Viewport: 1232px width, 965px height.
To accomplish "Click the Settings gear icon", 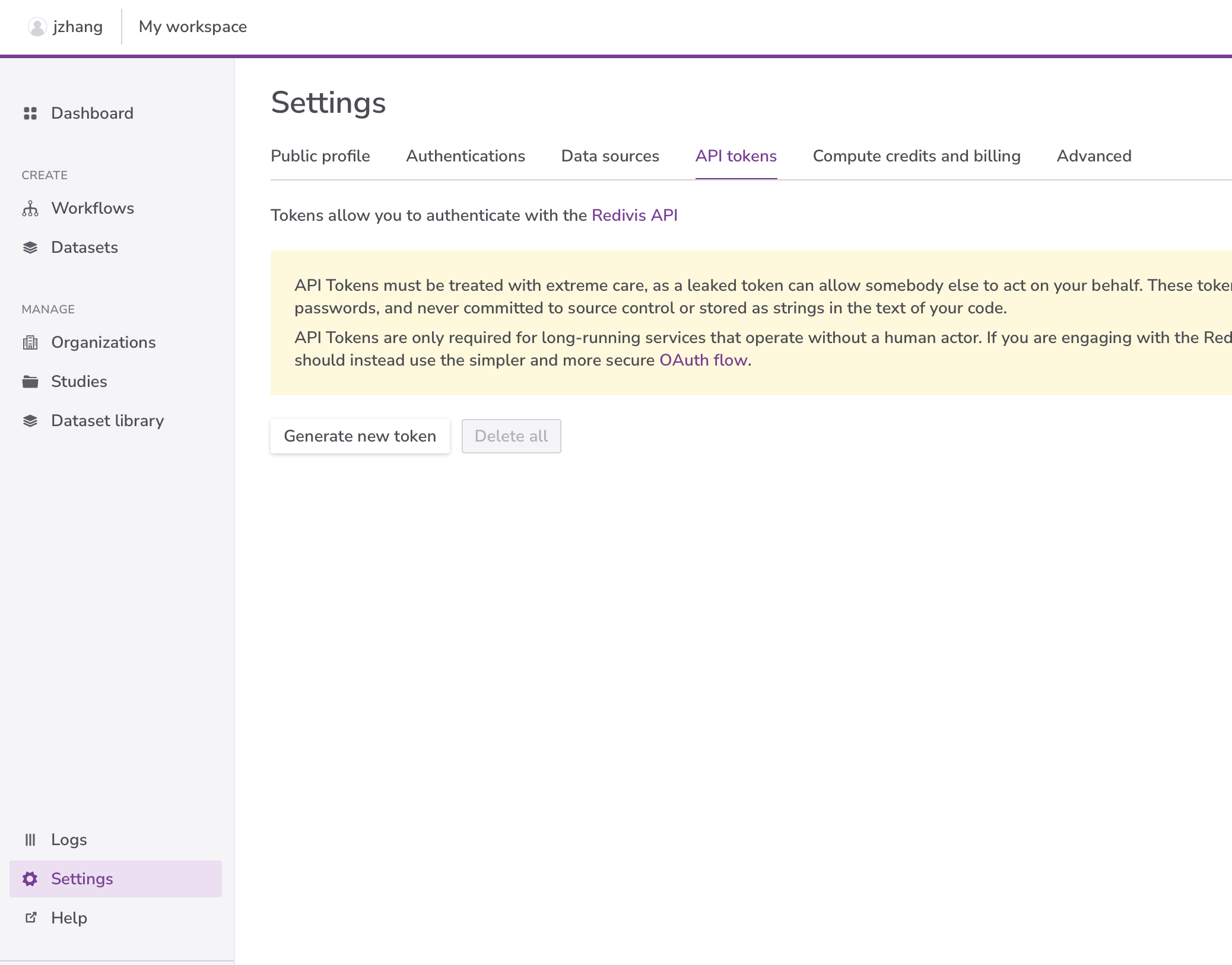I will pos(30,879).
